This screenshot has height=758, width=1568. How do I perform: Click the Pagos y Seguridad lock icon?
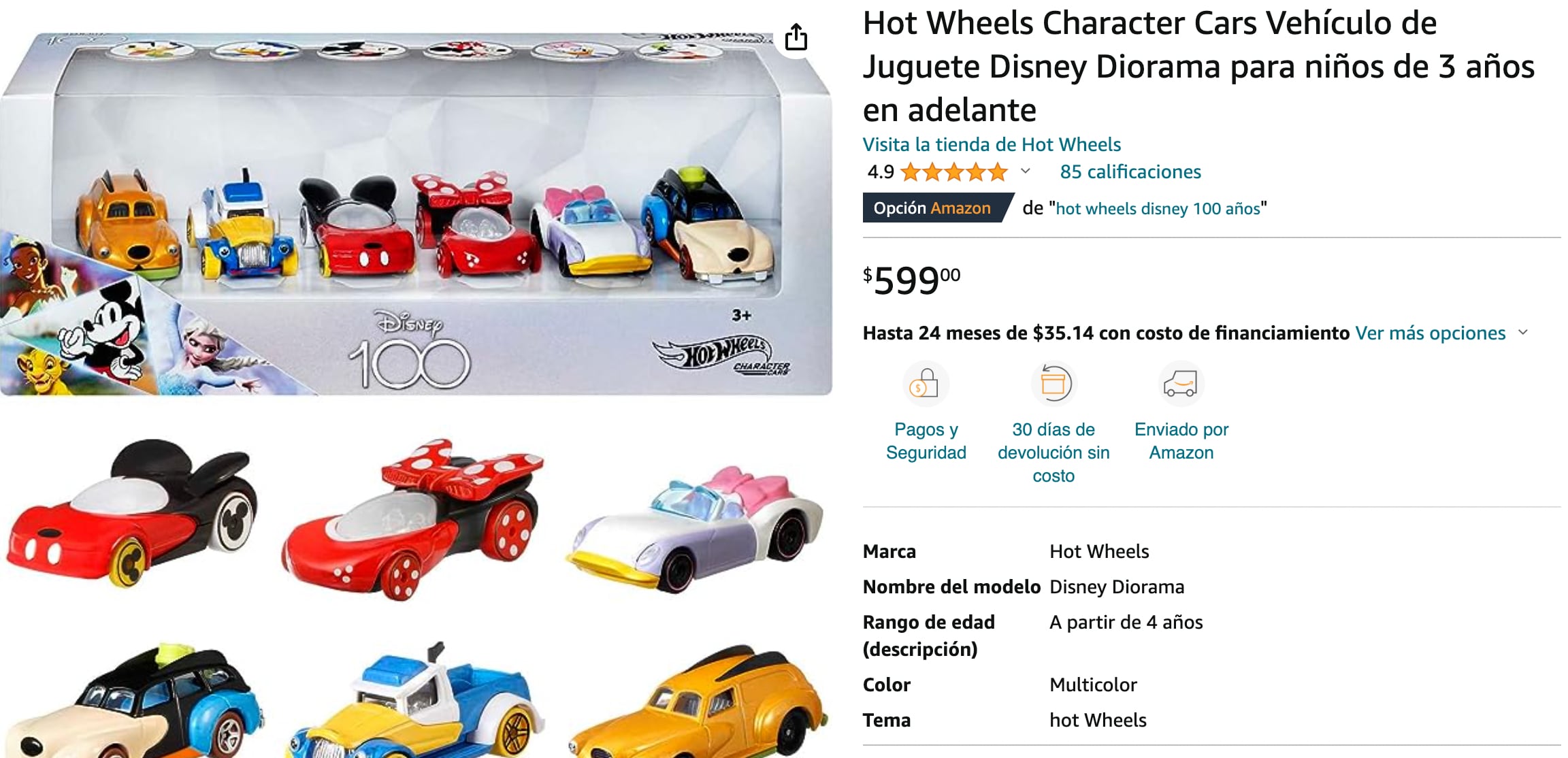coord(926,384)
